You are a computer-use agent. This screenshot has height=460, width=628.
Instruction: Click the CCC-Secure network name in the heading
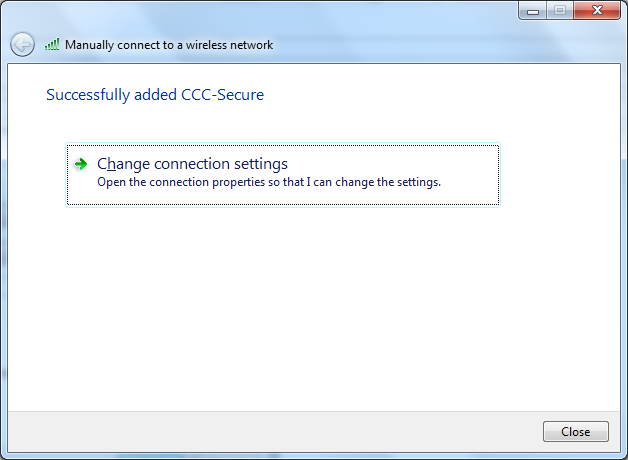click(x=222, y=95)
